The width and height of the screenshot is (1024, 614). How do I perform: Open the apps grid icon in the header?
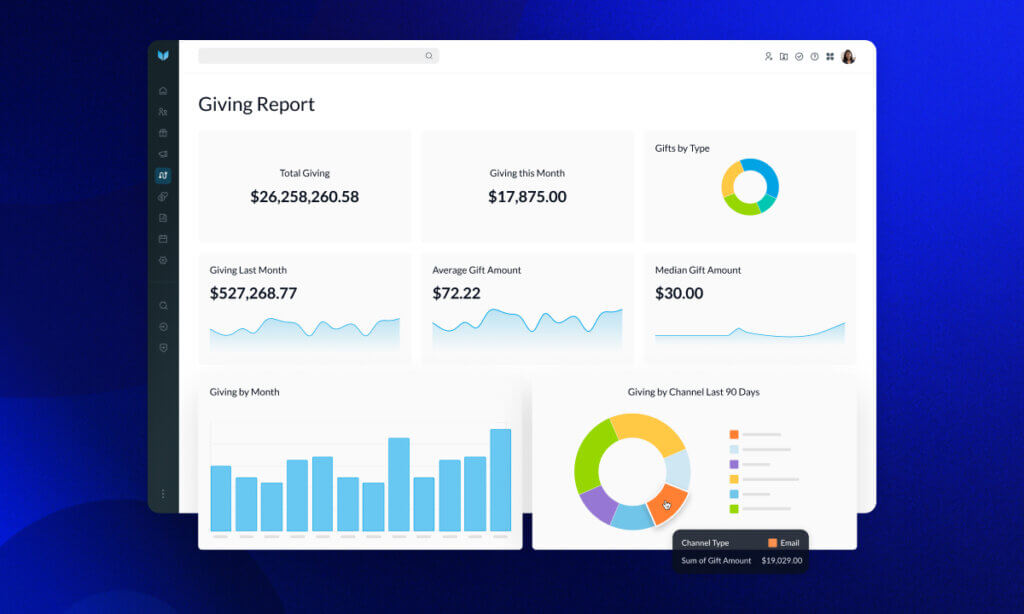click(831, 56)
